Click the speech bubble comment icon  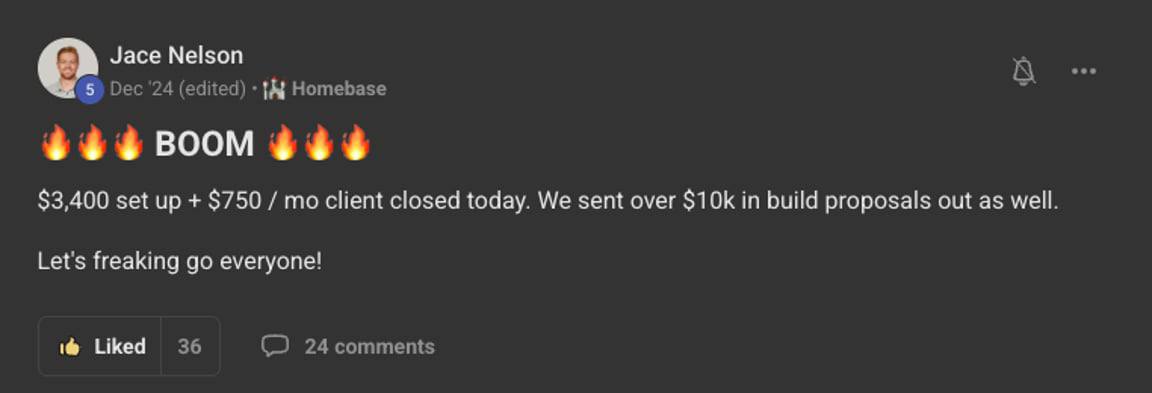[275, 346]
